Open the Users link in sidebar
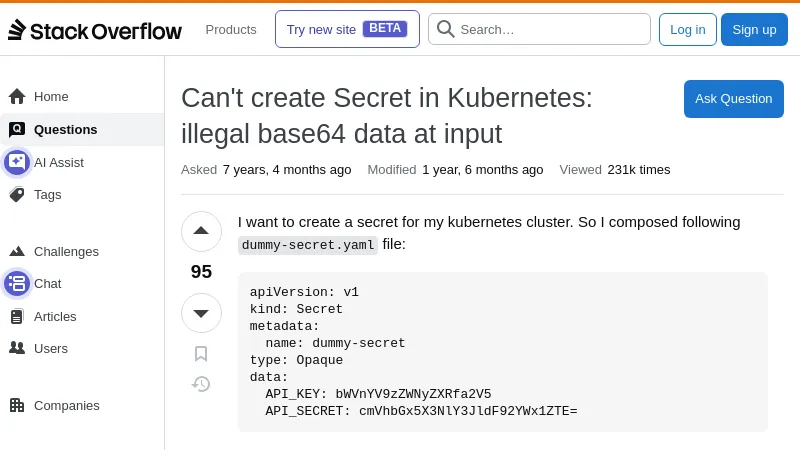The image size is (800, 450). 51,349
